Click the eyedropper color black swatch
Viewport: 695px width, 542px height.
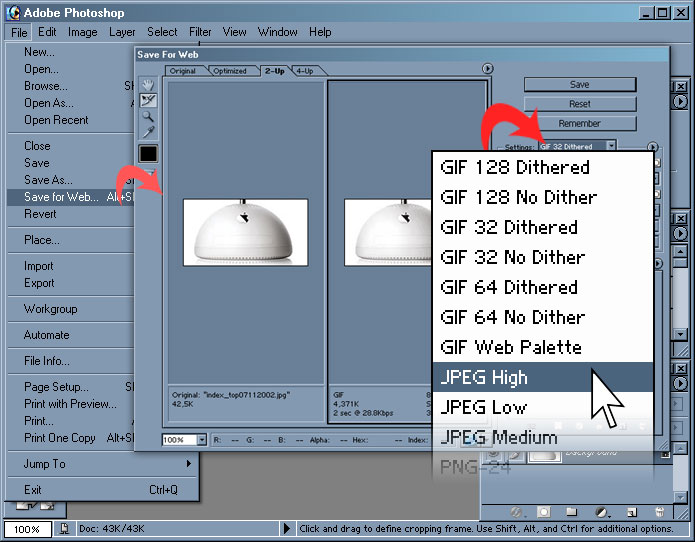148,154
